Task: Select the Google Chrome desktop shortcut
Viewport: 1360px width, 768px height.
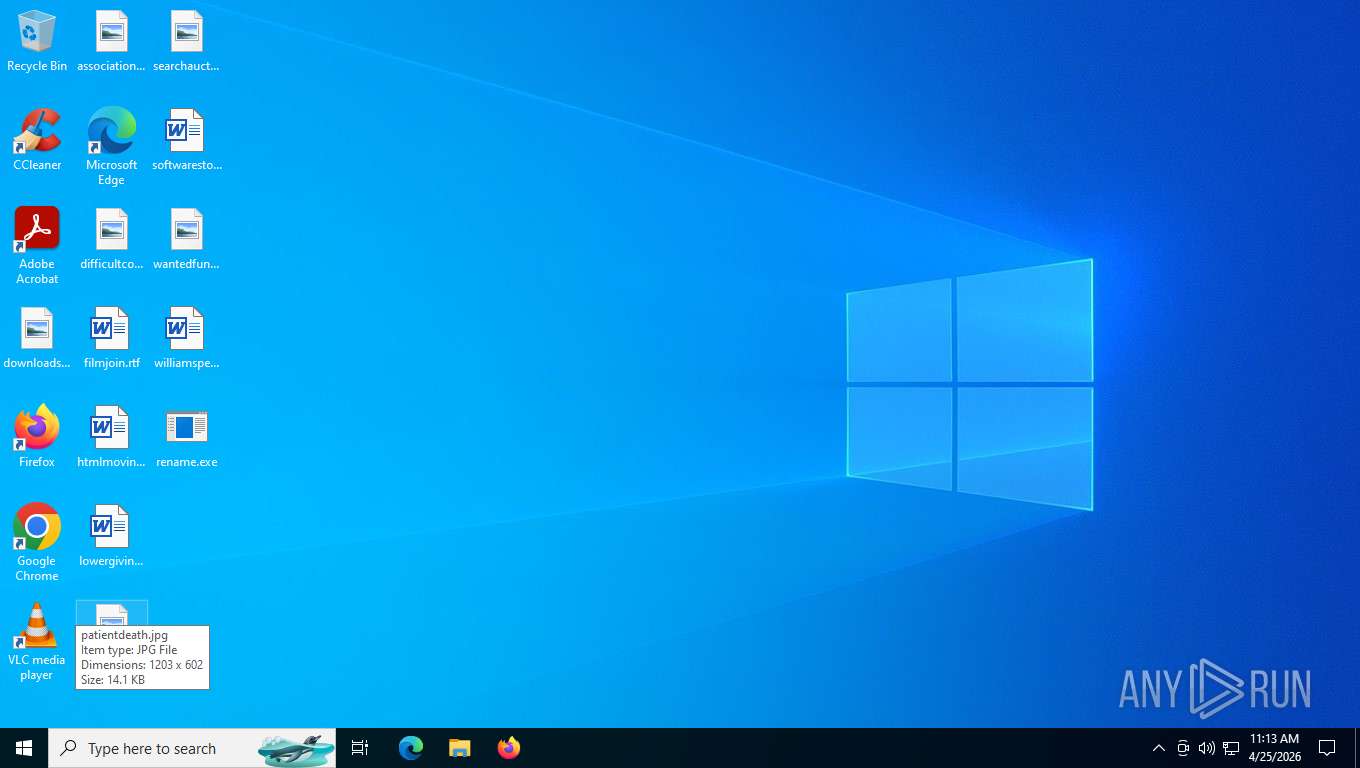Action: pyautogui.click(x=37, y=543)
